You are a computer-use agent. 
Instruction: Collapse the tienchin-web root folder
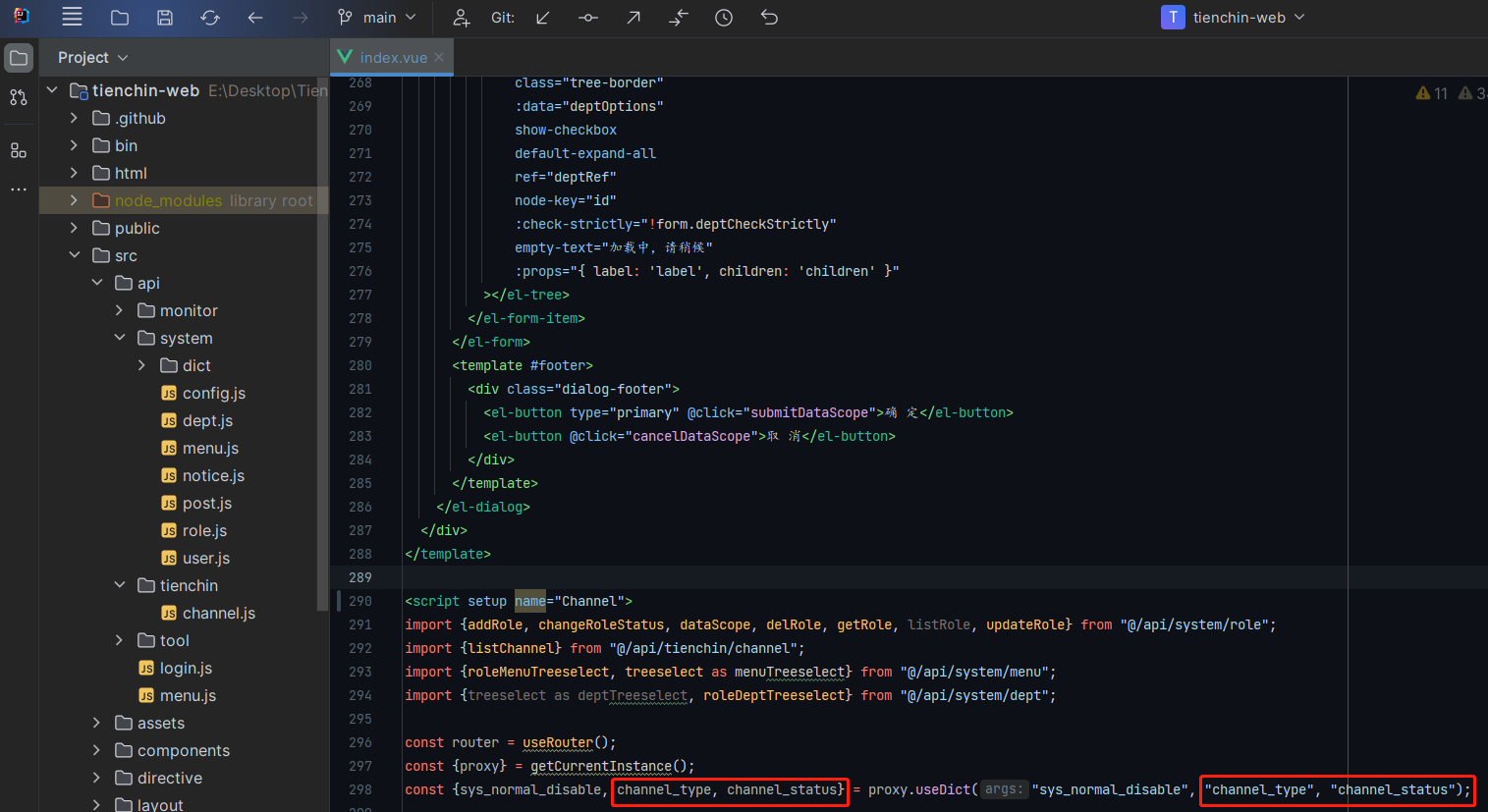(x=52, y=90)
